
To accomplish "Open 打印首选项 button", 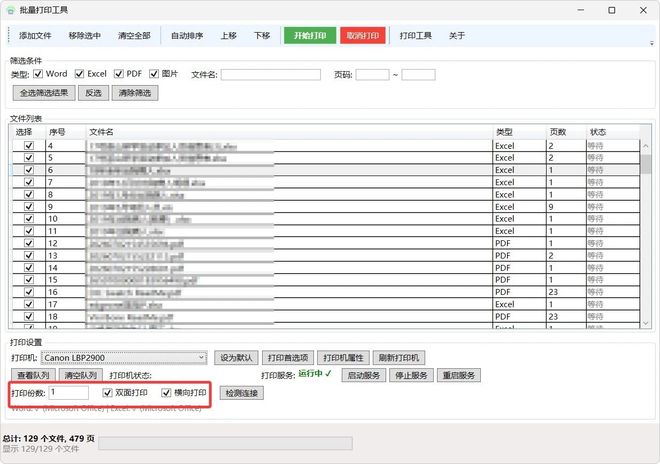I will tap(288, 358).
